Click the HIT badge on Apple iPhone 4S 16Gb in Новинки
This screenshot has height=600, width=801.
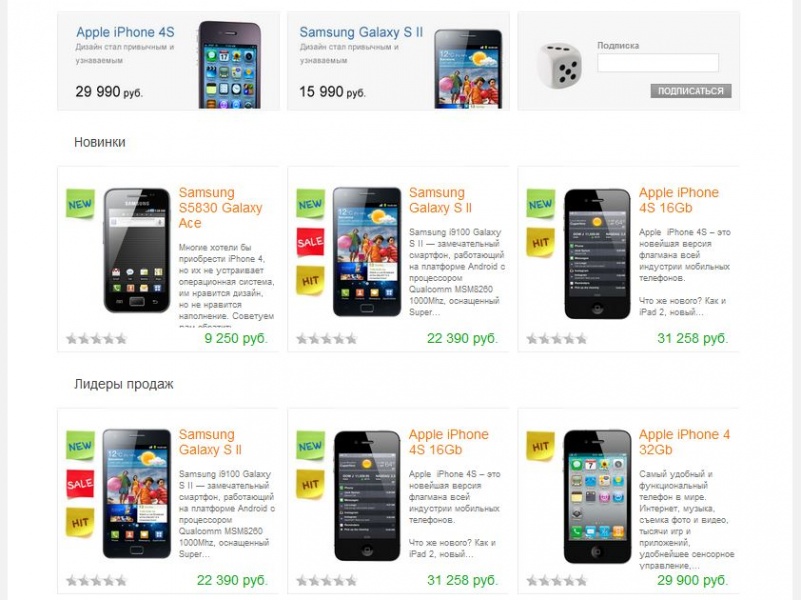click(540, 242)
